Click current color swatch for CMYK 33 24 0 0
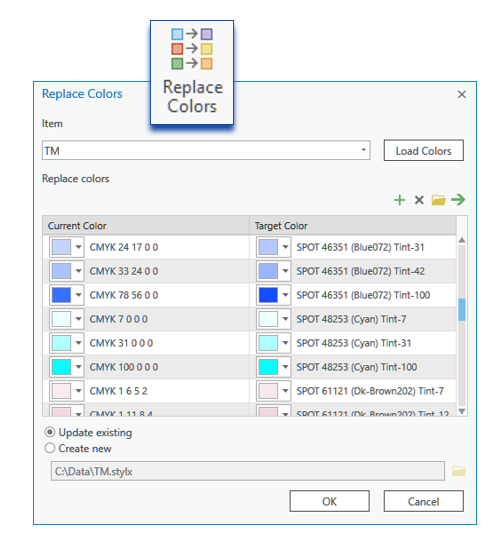The height and width of the screenshot is (542, 503). (x=61, y=271)
